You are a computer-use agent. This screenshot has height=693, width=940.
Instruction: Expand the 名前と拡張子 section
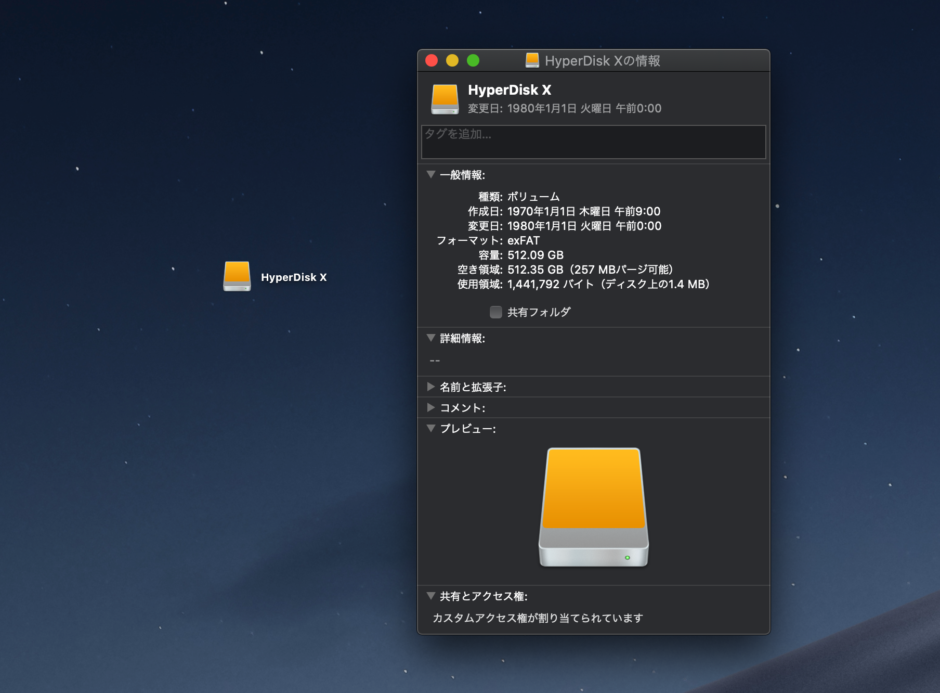coord(430,387)
